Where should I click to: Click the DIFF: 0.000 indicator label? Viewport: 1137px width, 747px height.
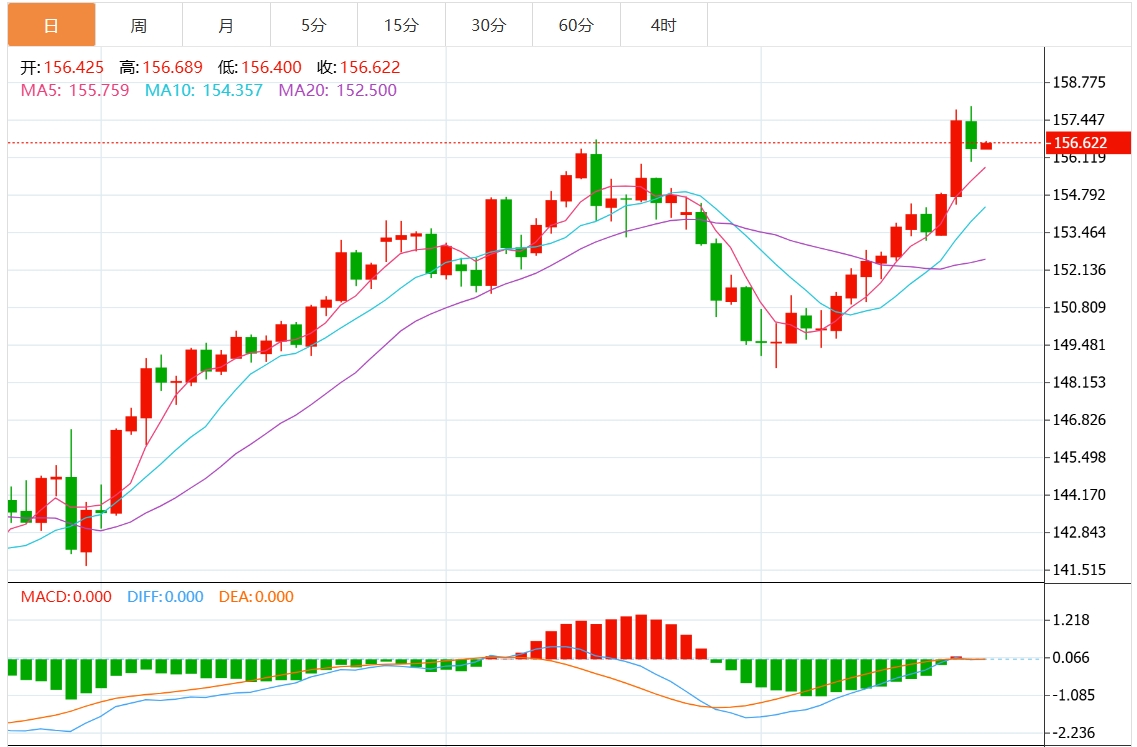[x=165, y=597]
